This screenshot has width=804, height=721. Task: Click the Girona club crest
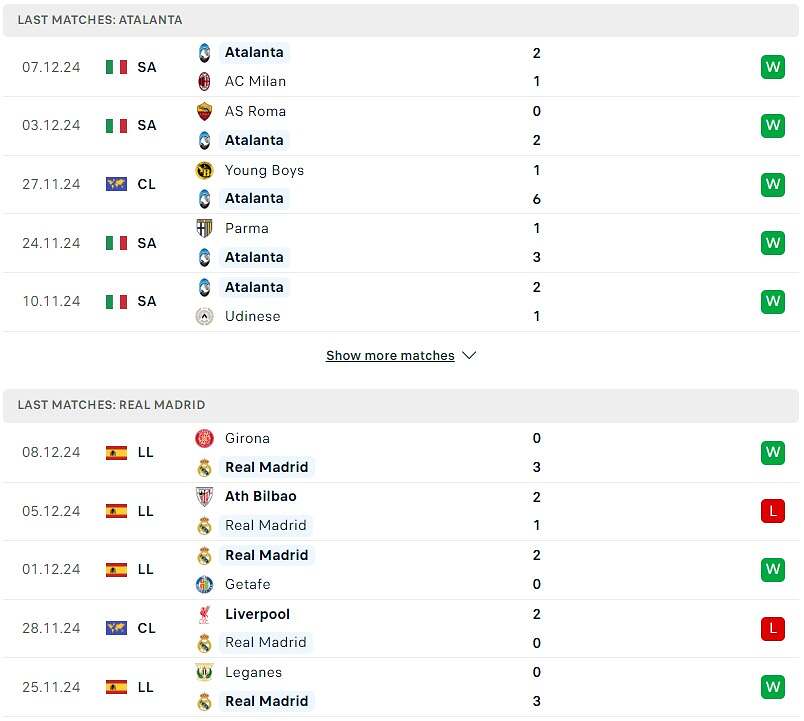[x=204, y=438]
